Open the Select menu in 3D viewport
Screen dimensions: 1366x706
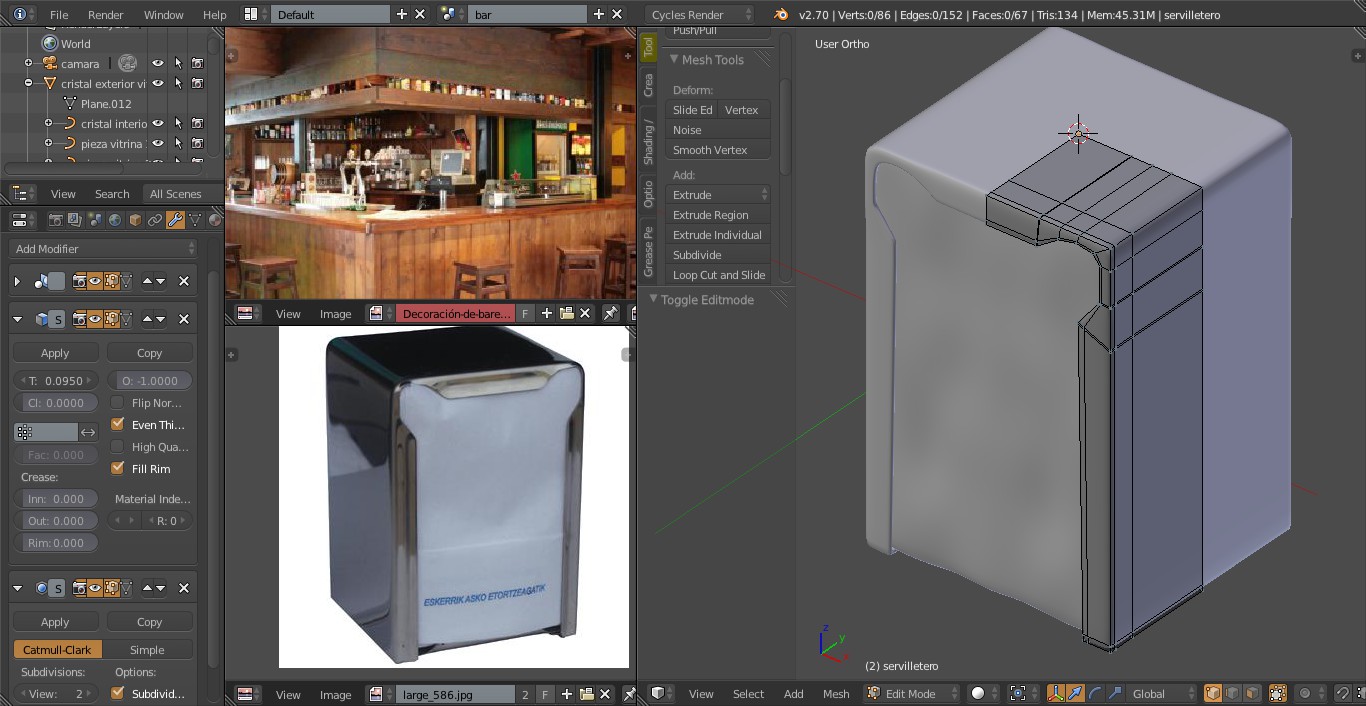(748, 693)
